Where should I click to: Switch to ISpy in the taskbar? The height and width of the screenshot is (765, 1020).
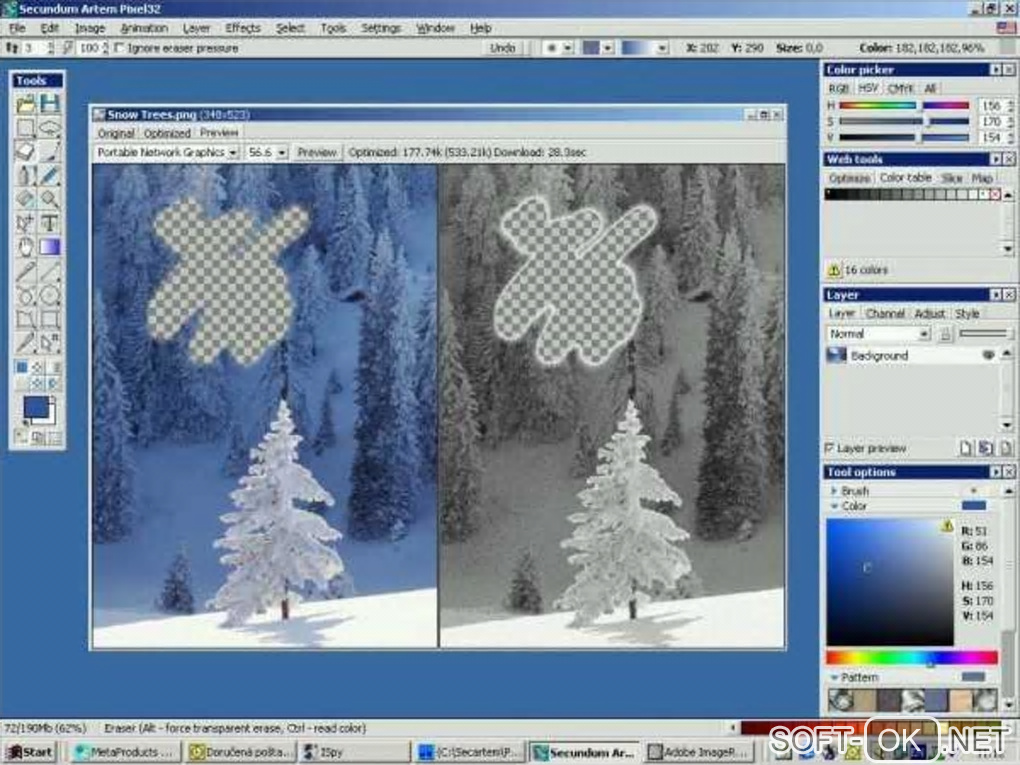(355, 753)
